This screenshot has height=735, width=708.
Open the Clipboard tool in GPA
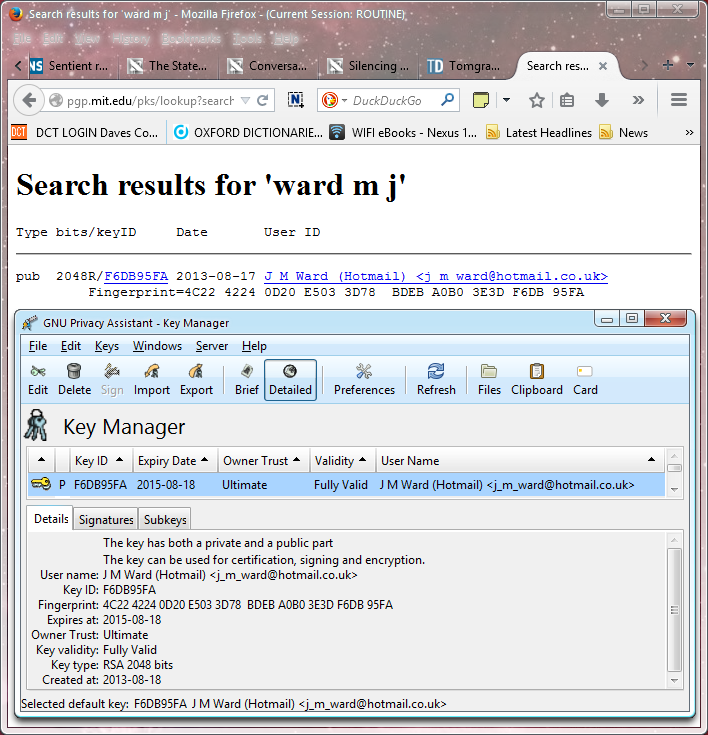[x=536, y=380]
